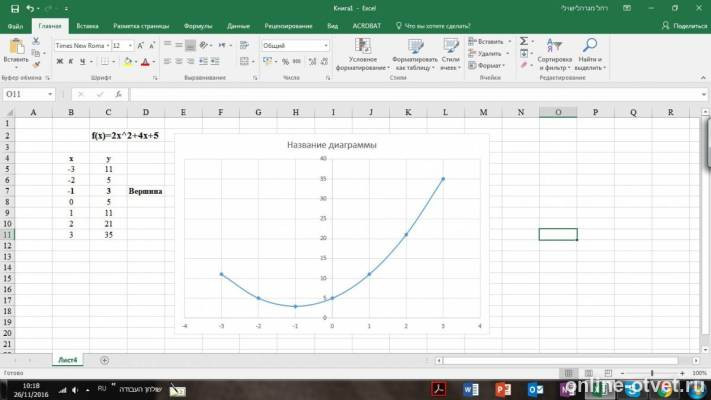Image resolution: width=711 pixels, height=400 pixels.
Task: Add a new sheet with the plus icon
Action: pyautogui.click(x=104, y=360)
